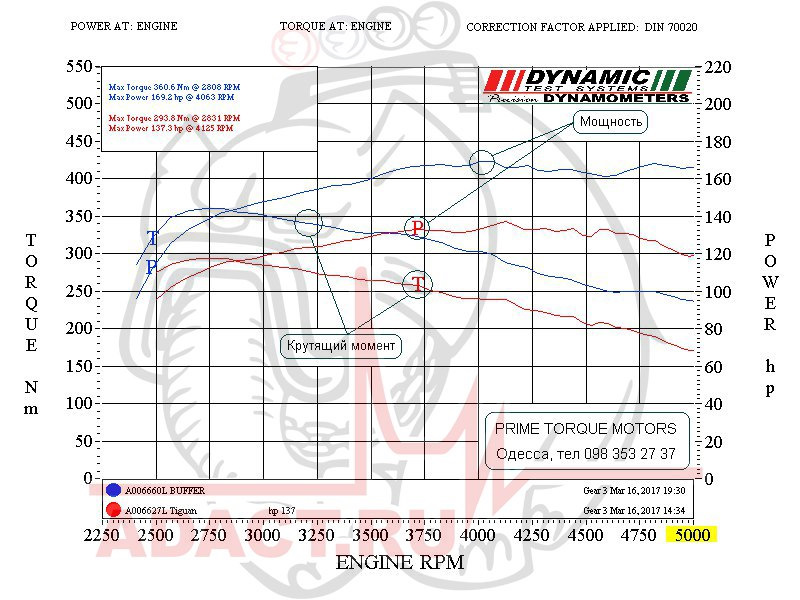Screen dimensions: 800x600
Task: Click the 'hp 137' note in legend
Action: click(282, 511)
